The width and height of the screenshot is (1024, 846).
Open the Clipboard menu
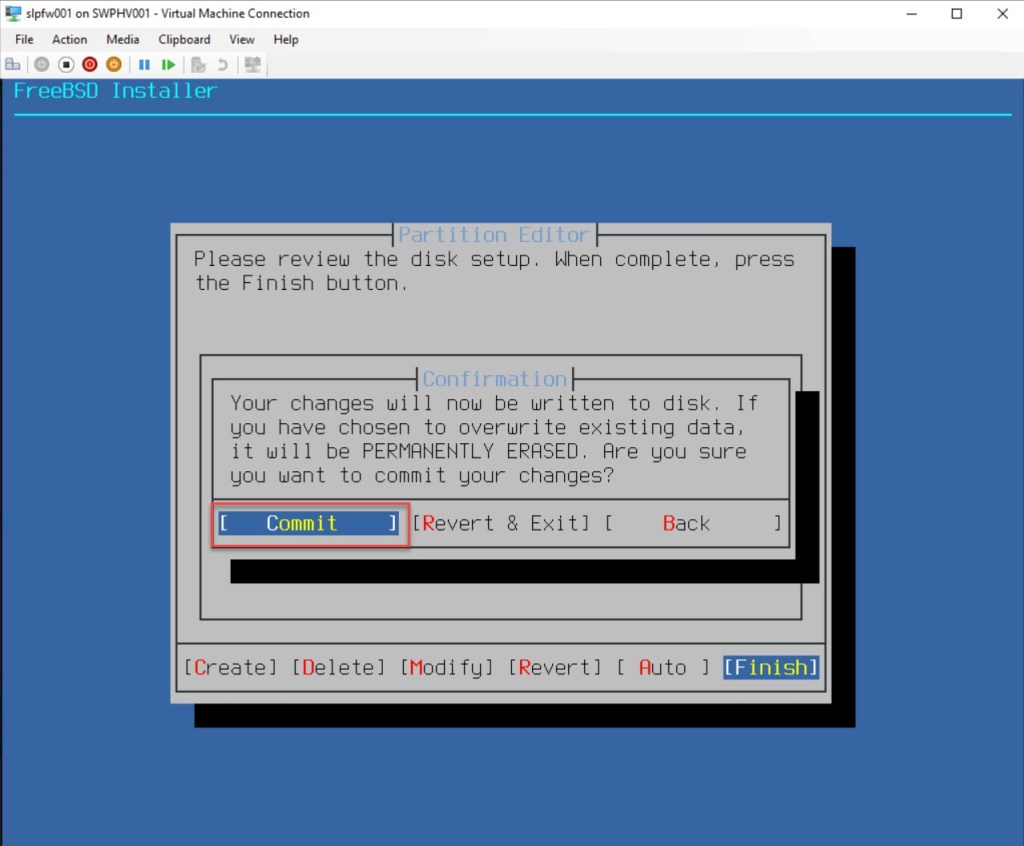pos(184,39)
